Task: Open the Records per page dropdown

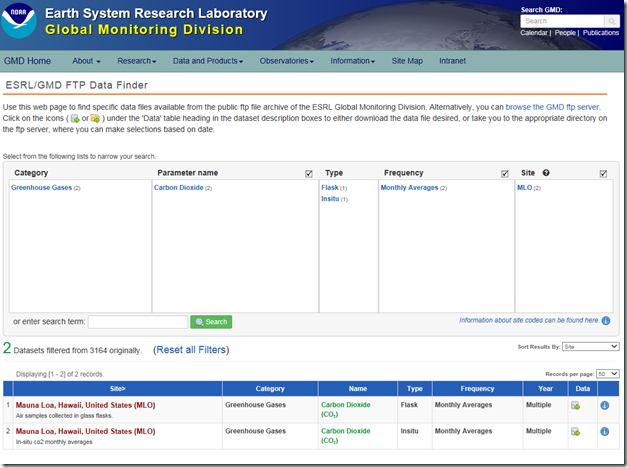Action: [x=606, y=373]
